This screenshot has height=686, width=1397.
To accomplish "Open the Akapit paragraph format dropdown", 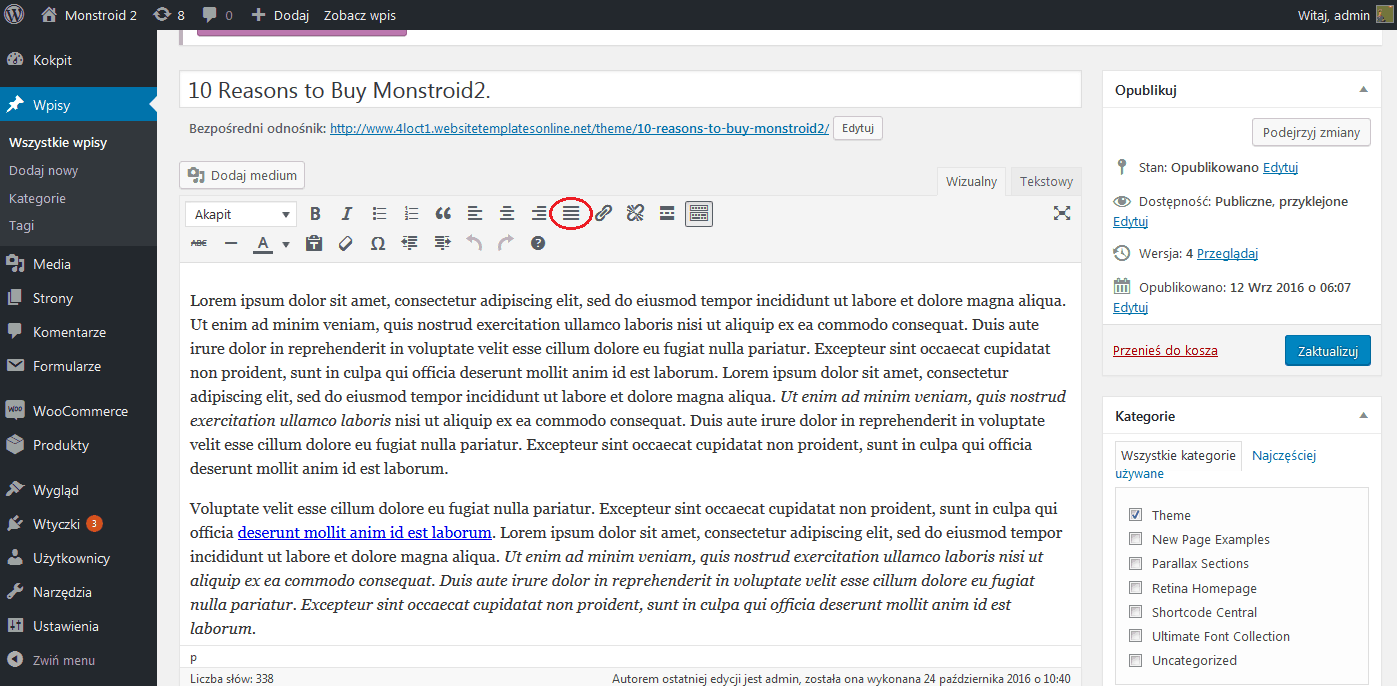I will click(x=241, y=214).
